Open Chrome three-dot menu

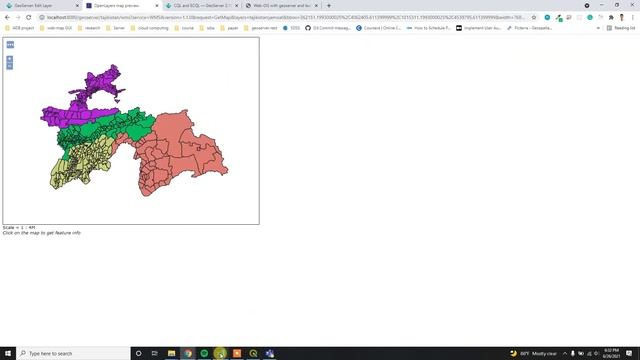633,18
